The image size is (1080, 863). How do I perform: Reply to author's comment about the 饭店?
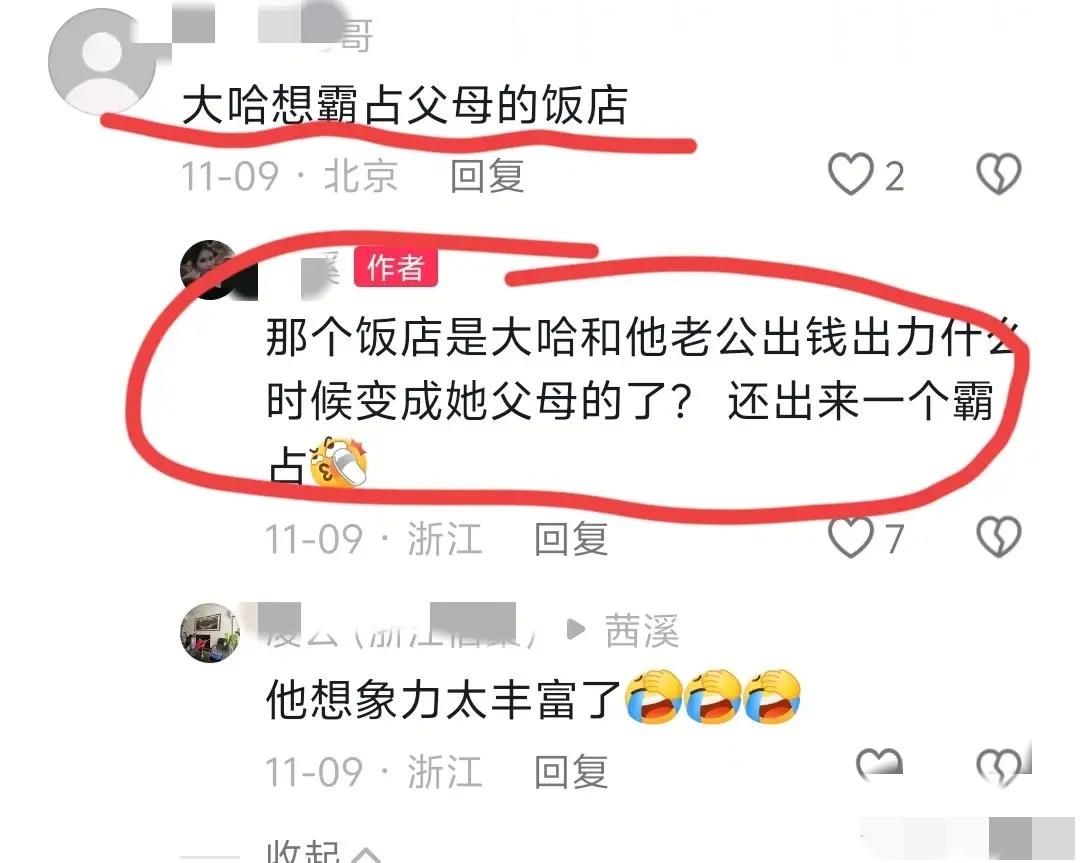coord(571,539)
